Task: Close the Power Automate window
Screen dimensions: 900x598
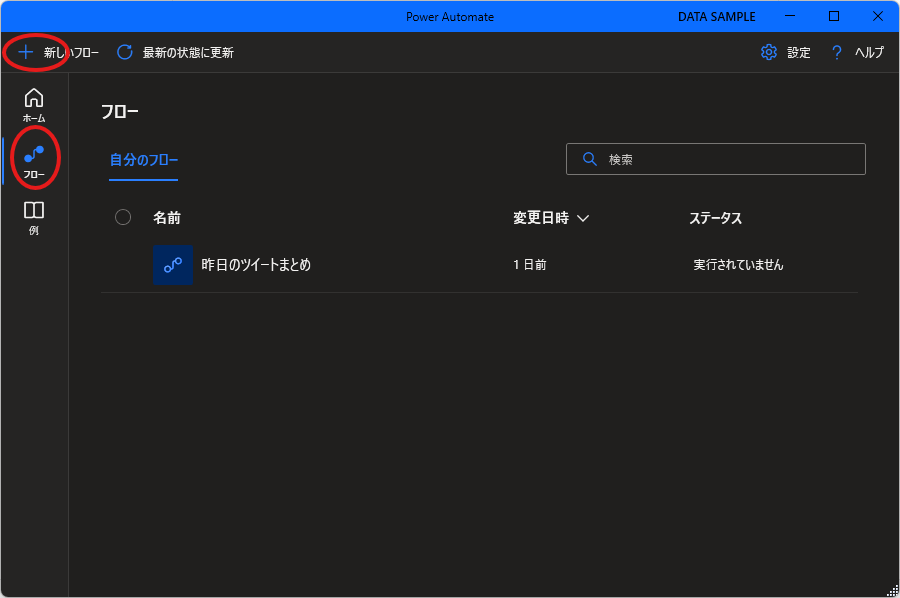Action: 878,16
